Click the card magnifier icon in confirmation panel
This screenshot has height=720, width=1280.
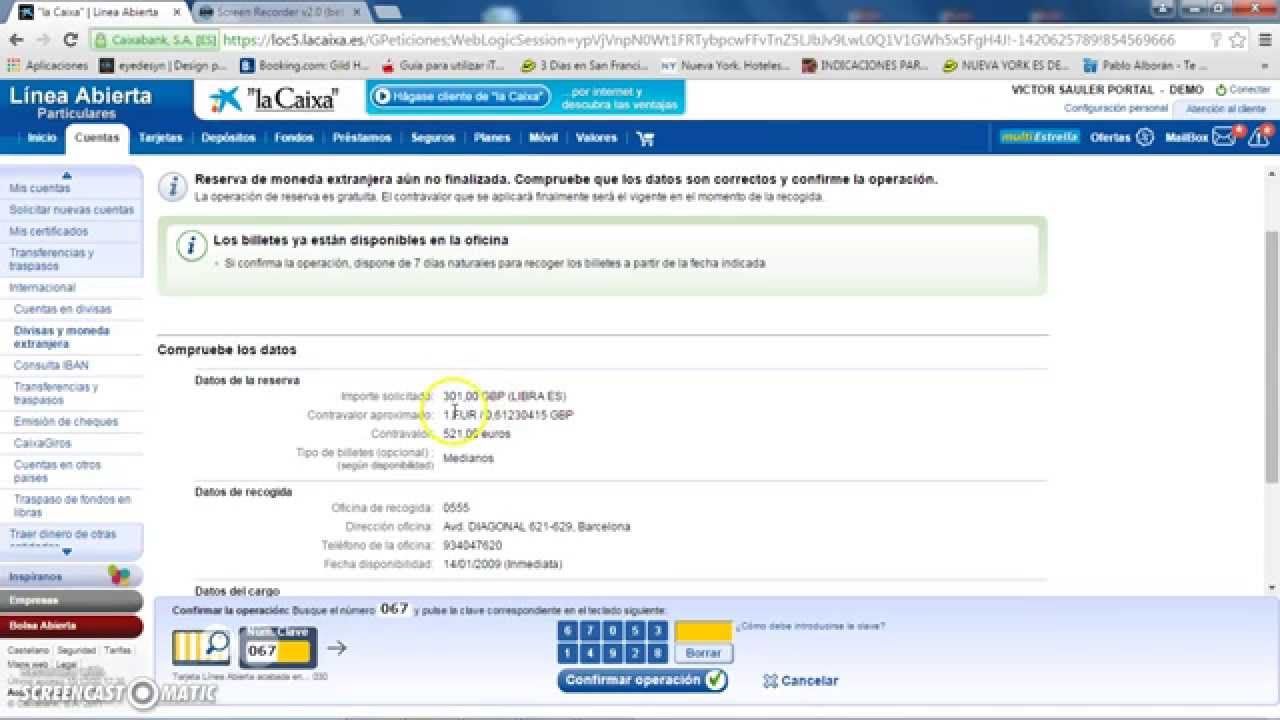201,646
